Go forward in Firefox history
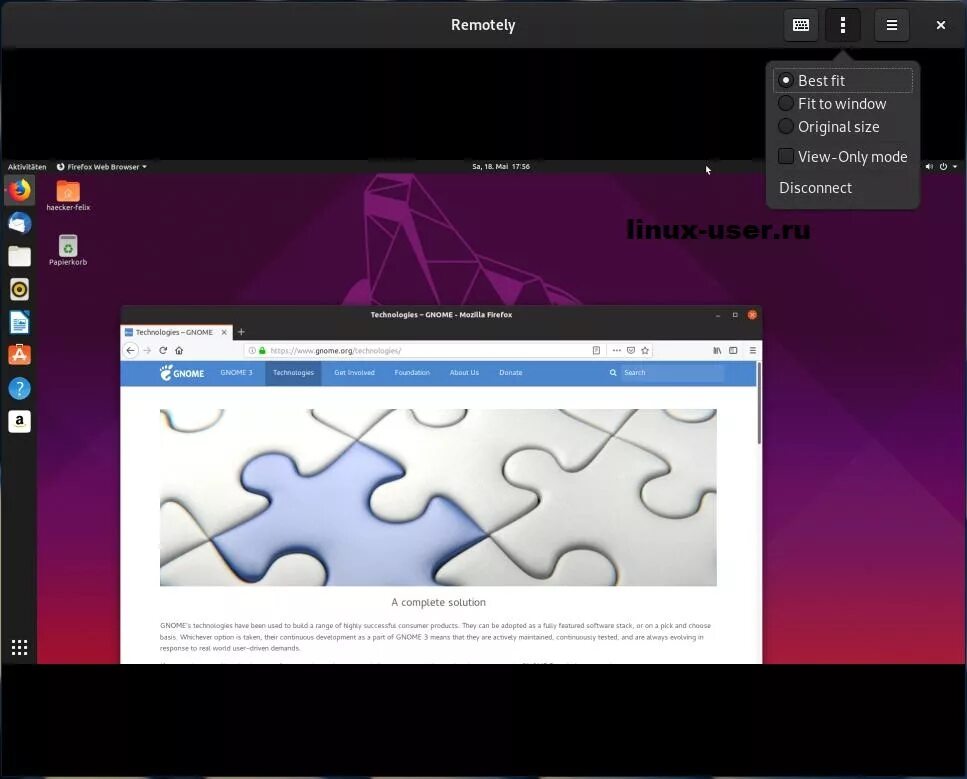 tap(147, 350)
